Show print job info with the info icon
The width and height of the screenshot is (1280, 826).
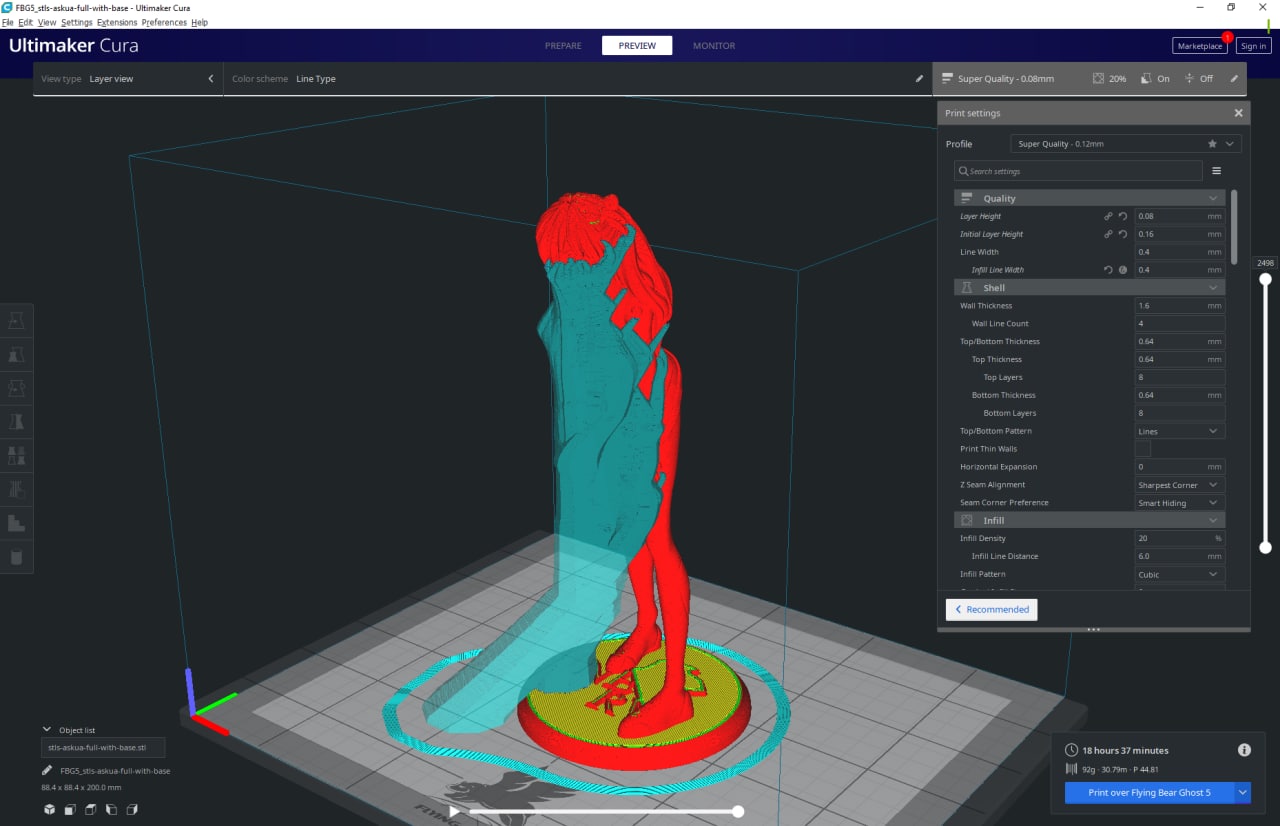click(x=1244, y=750)
